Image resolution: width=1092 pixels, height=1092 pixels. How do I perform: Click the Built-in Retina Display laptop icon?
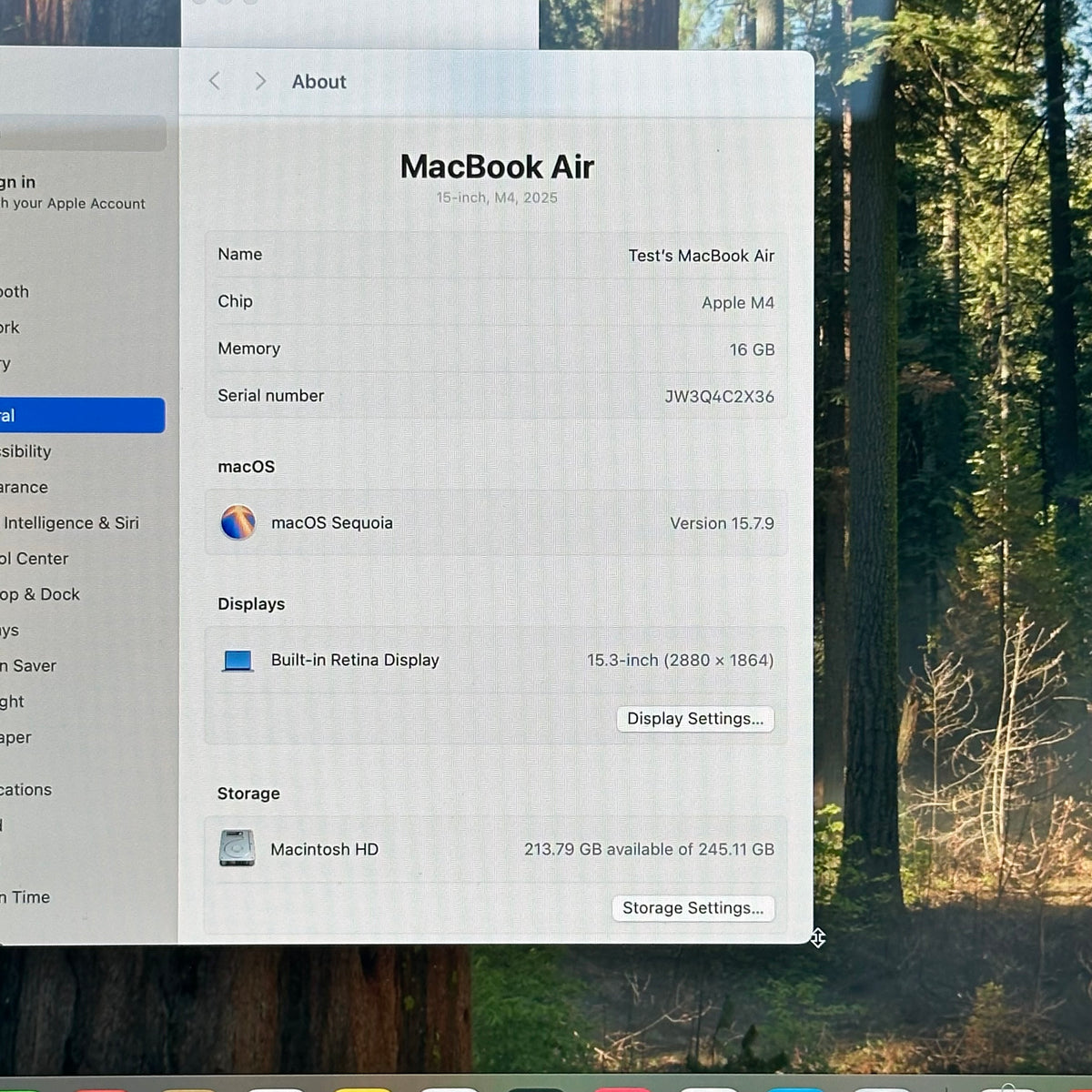coord(238,661)
